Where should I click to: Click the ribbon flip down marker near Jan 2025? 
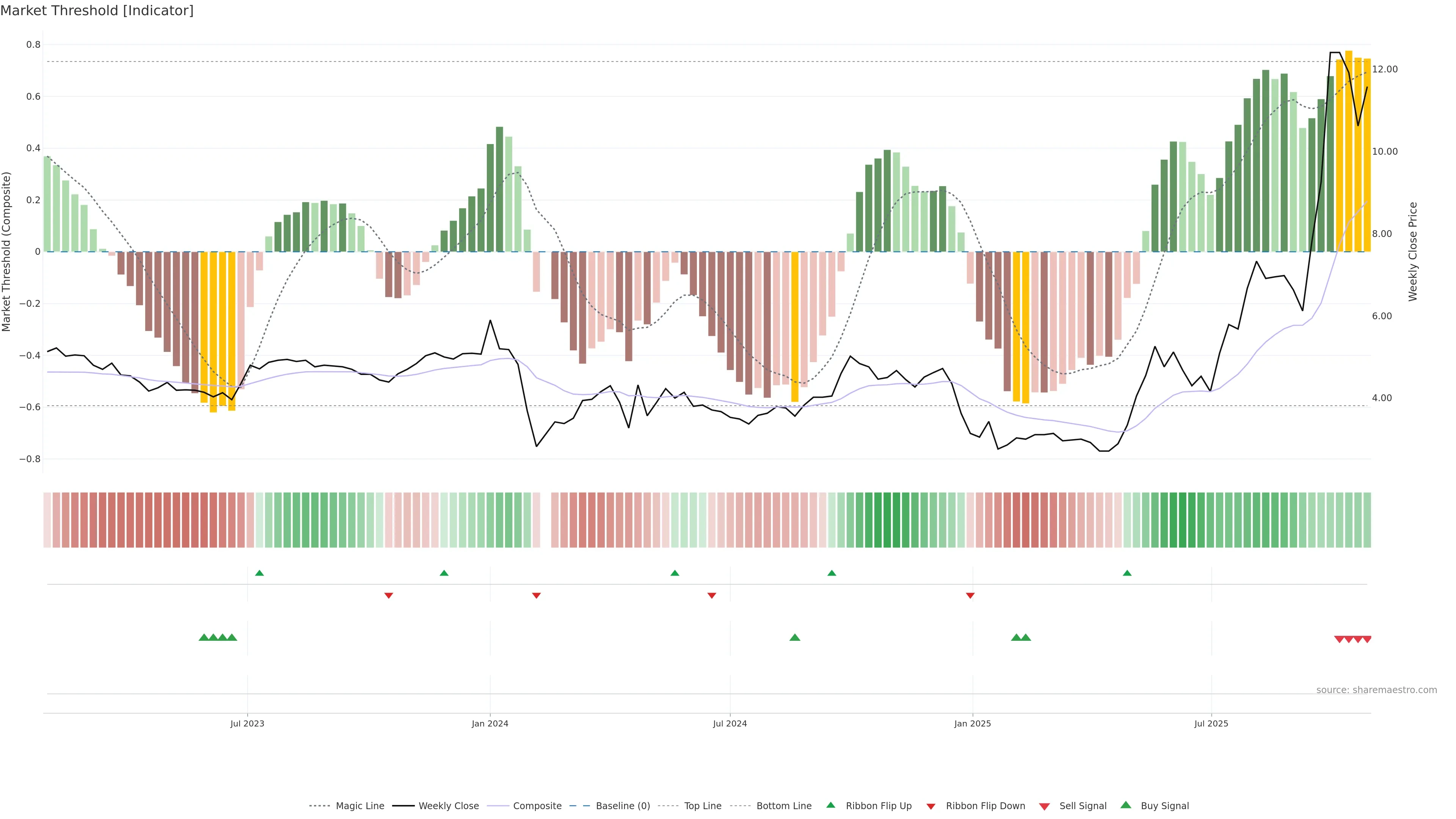pyautogui.click(x=970, y=595)
